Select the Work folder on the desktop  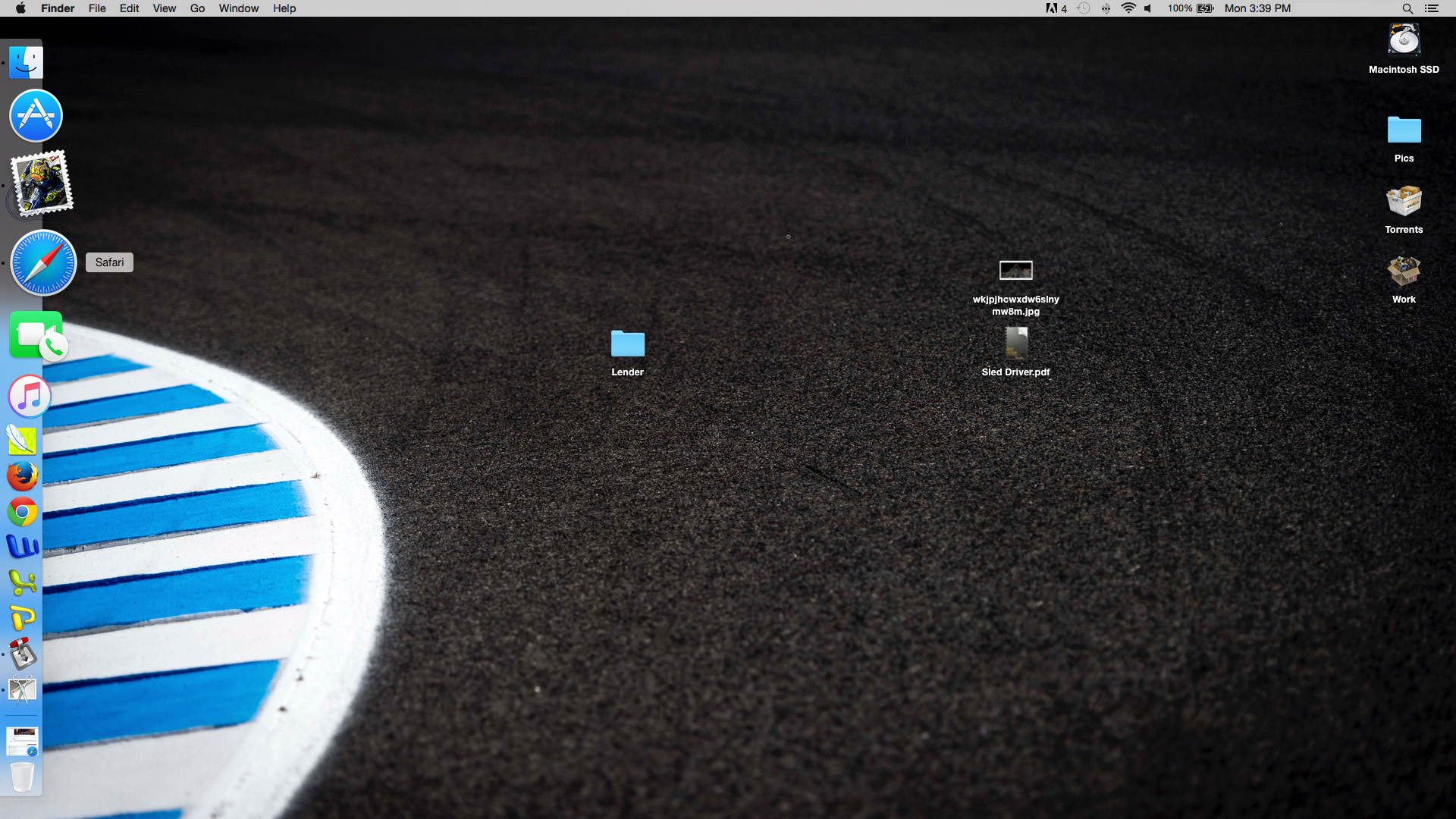[1404, 271]
